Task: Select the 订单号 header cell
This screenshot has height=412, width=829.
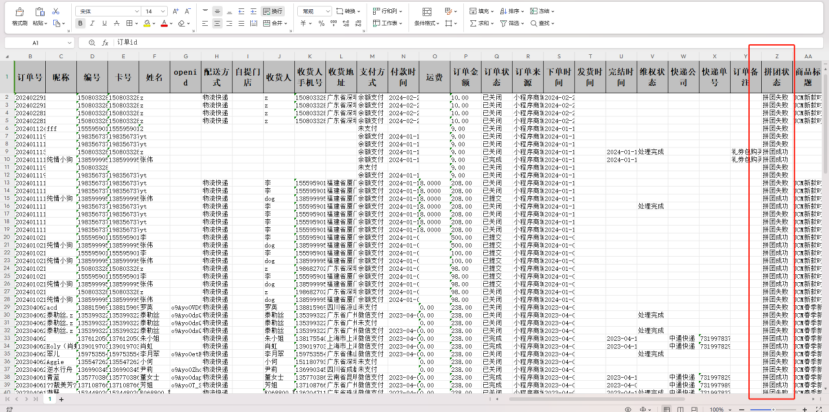Action: (30, 77)
